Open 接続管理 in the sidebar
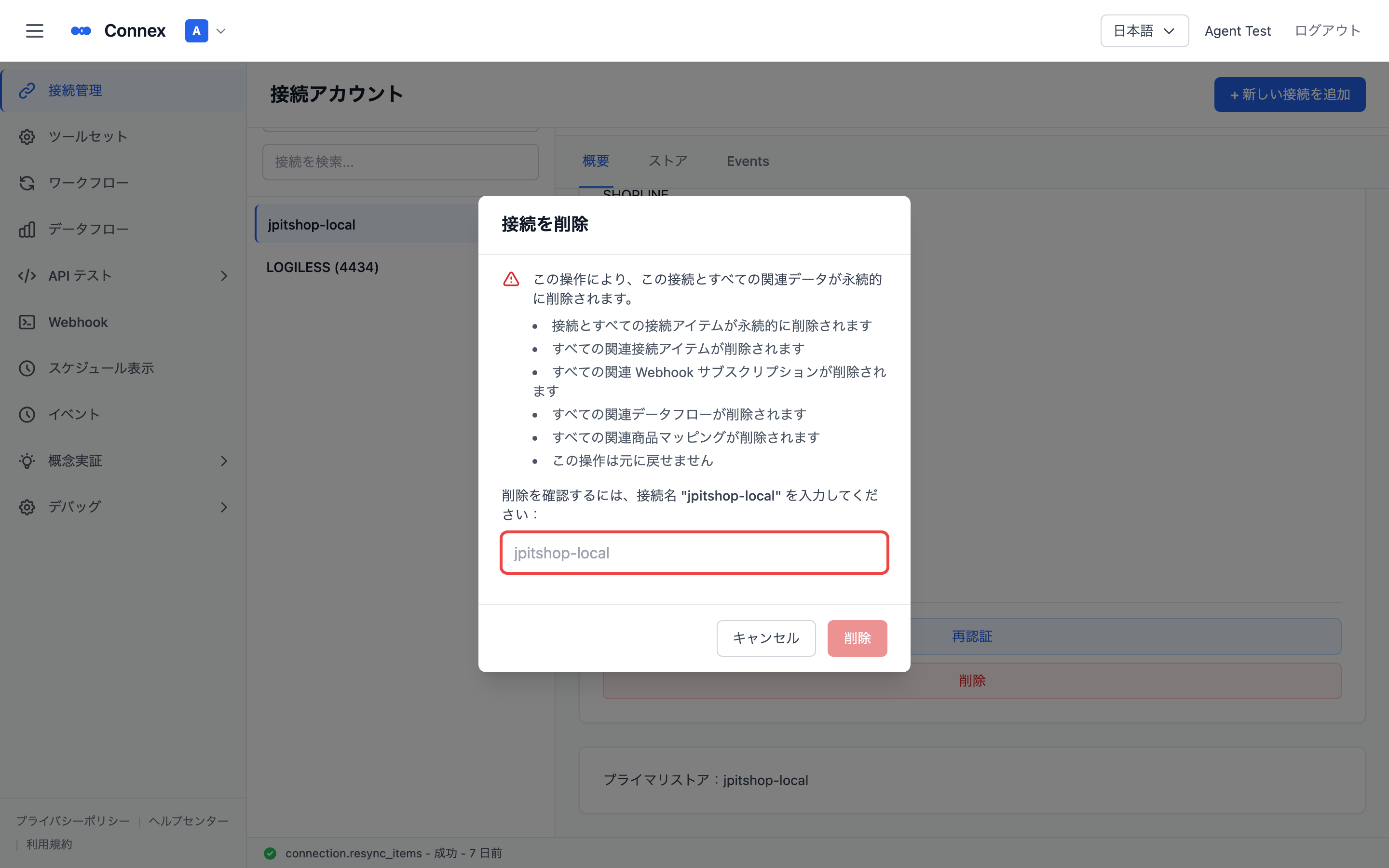Viewport: 1389px width, 868px height. 123,90
